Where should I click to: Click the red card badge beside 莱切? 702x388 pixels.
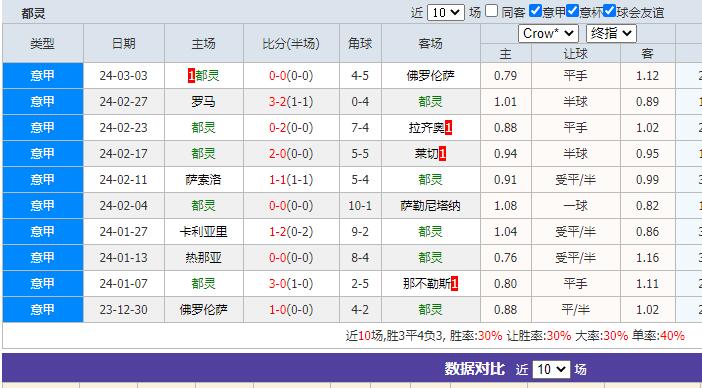pos(442,154)
